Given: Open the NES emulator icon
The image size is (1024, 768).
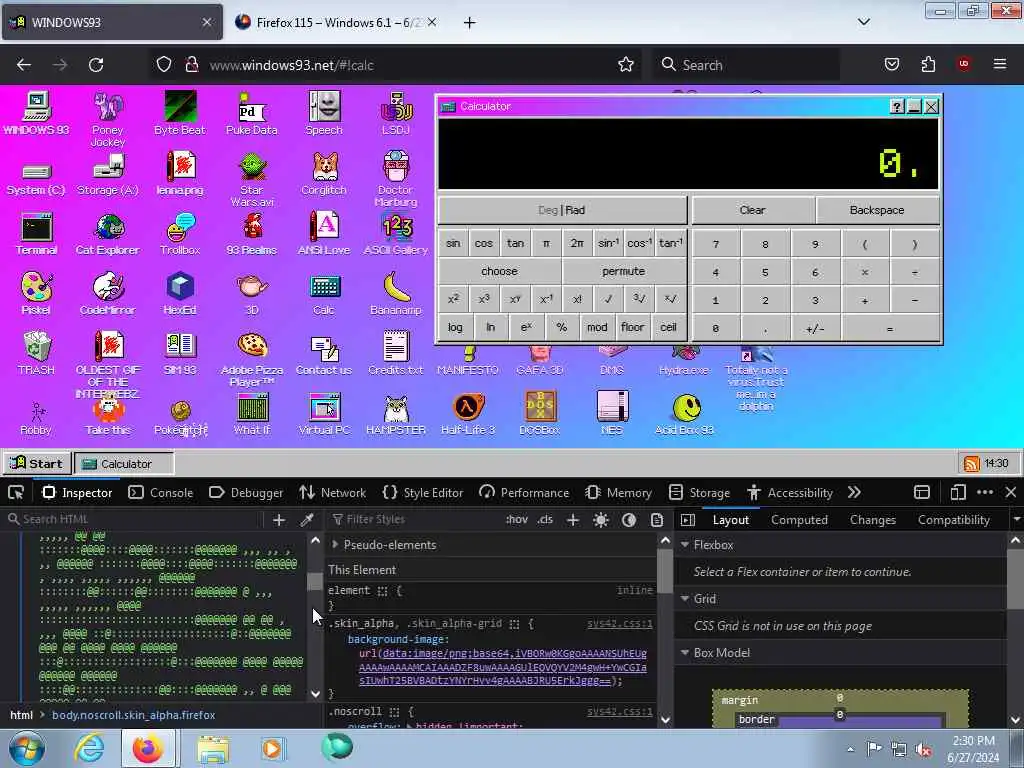Looking at the screenshot, I should pyautogui.click(x=612, y=413).
